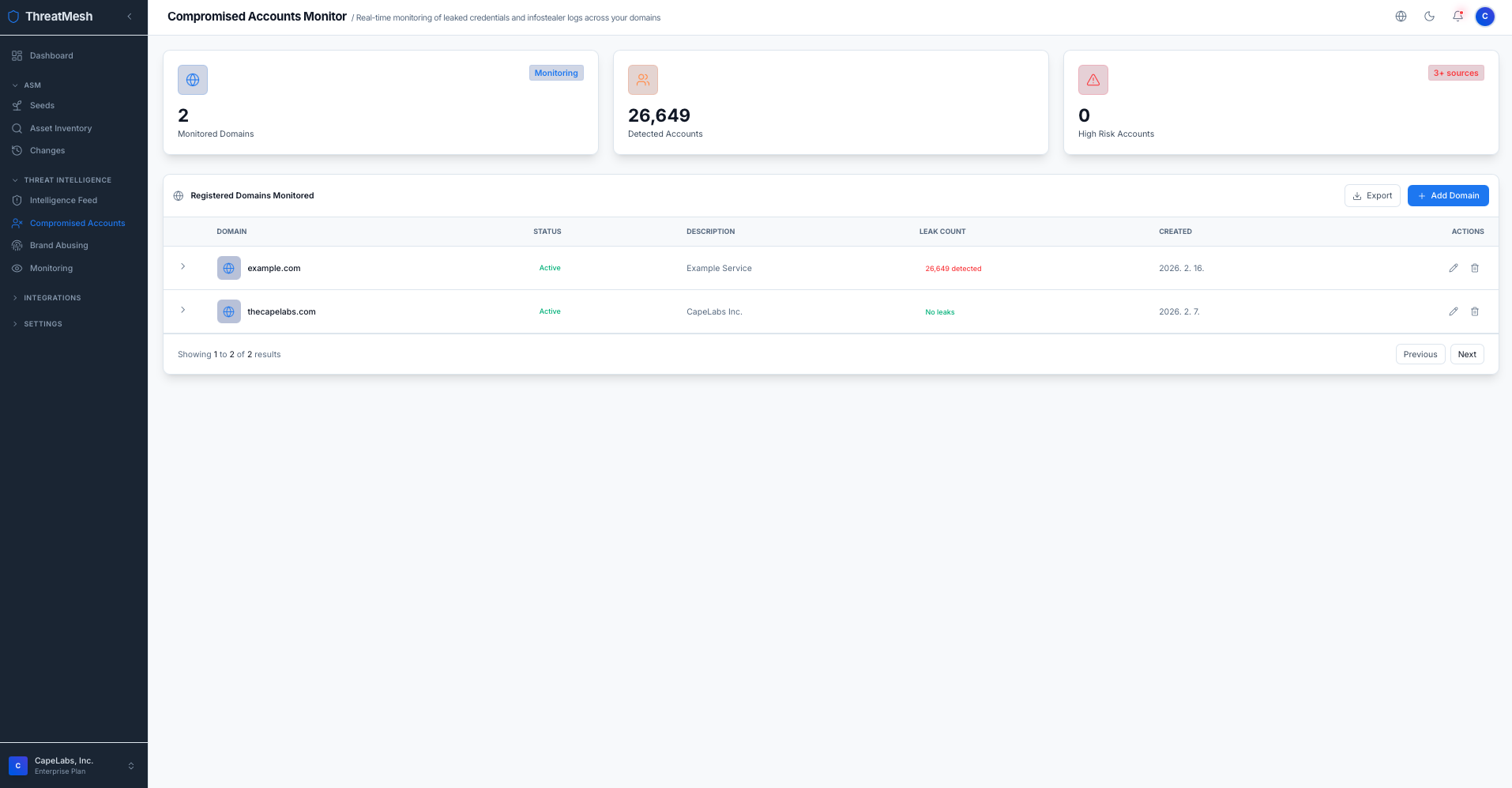This screenshot has height=788, width=1512.
Task: Click the Changes history icon in sidebar
Action: (17, 150)
